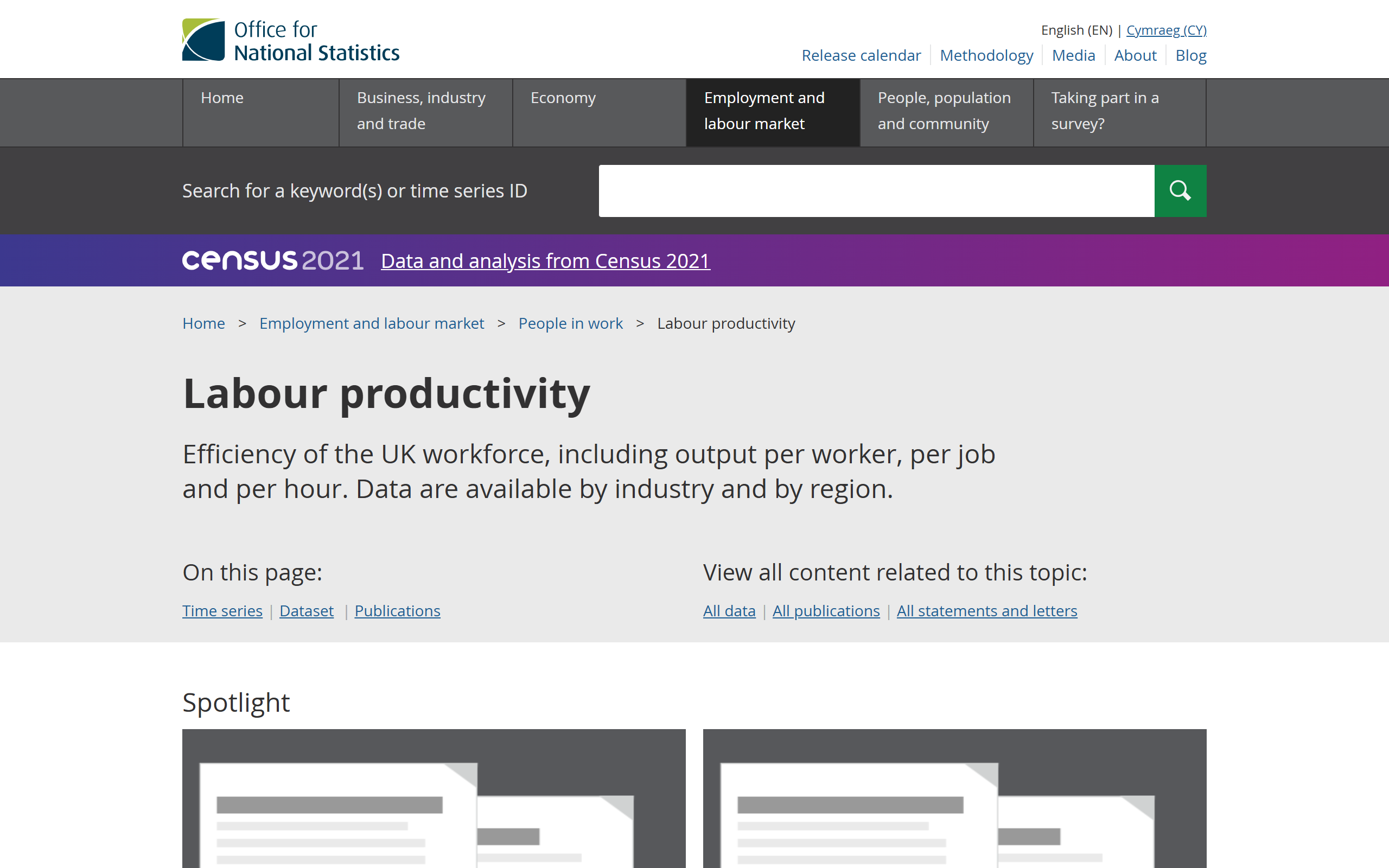Click the Office for National Statistics logo
Screen dimensions: 1389x868
tap(290, 40)
